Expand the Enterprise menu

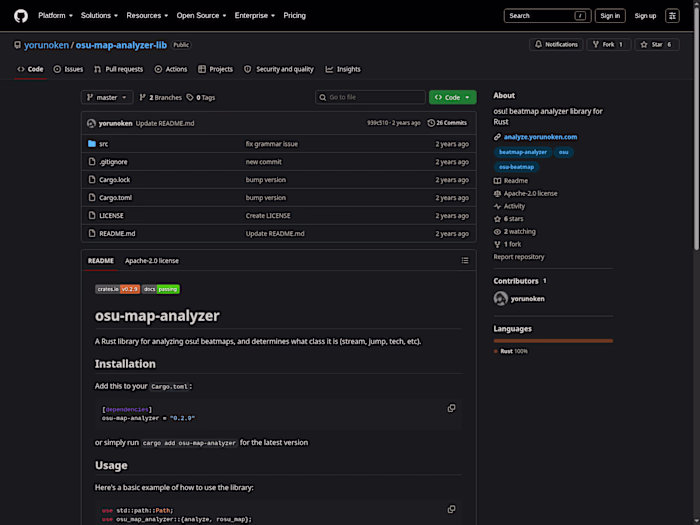click(x=254, y=16)
